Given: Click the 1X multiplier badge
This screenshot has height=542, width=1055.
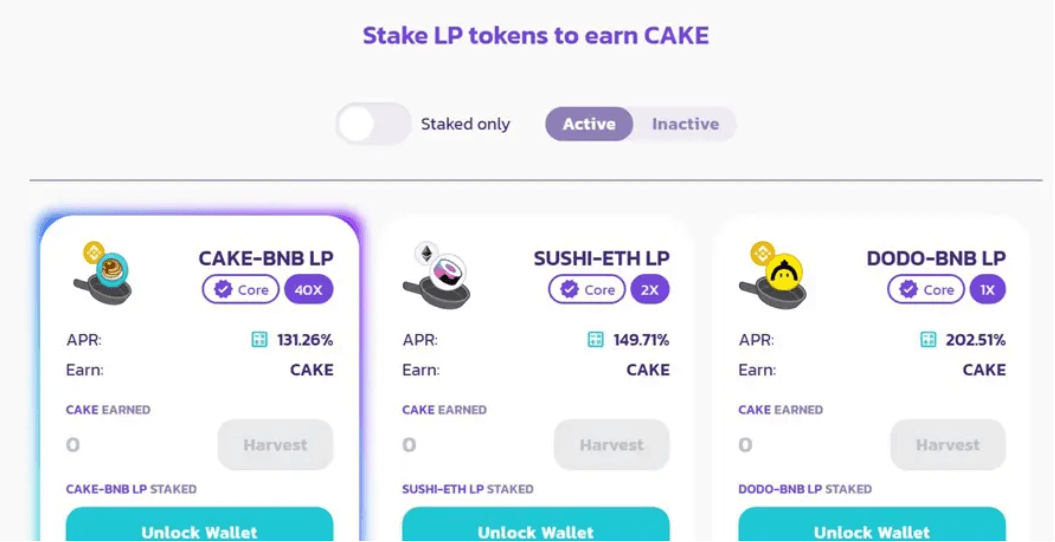Looking at the screenshot, I should pos(988,290).
